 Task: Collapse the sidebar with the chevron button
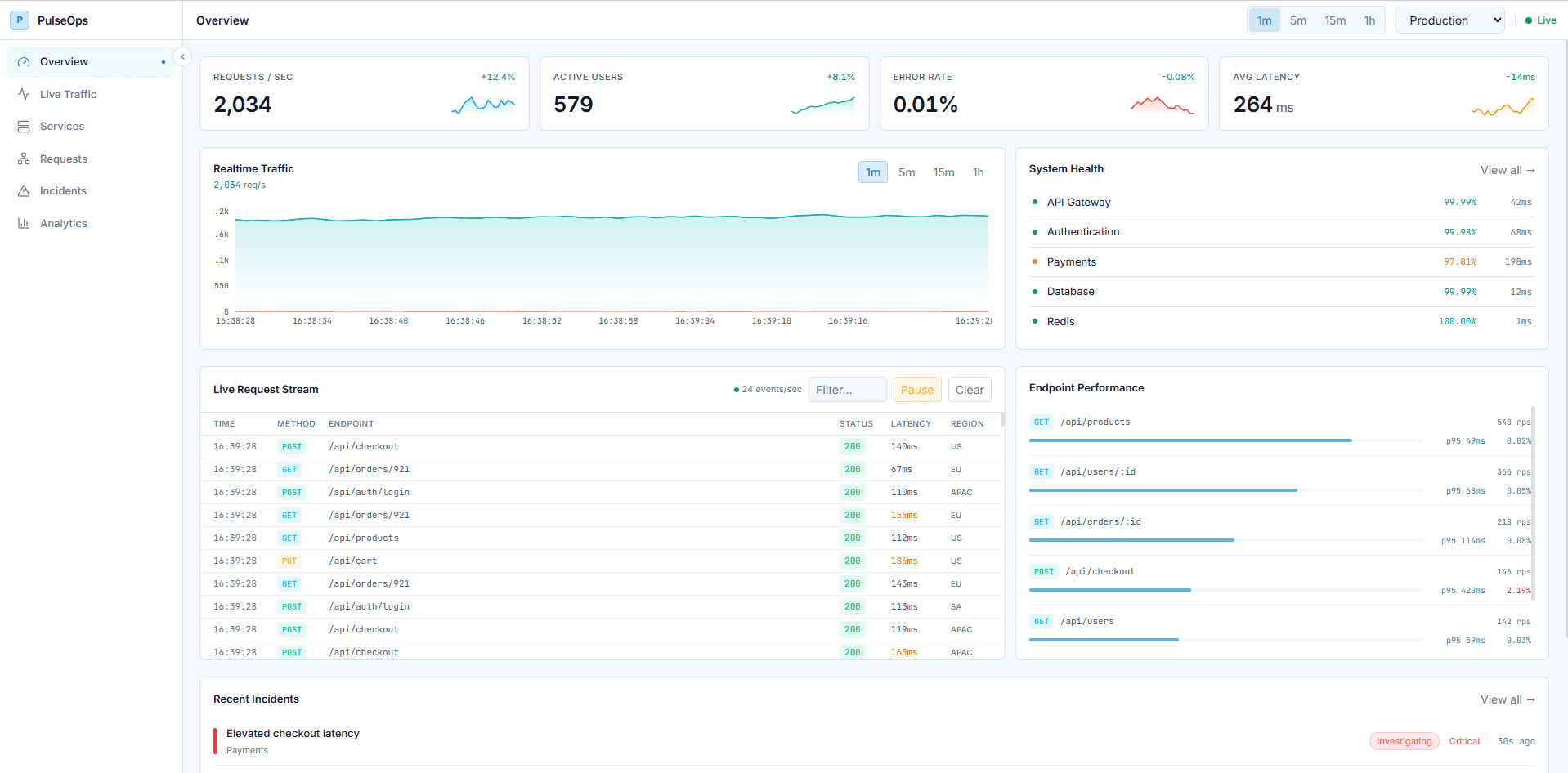(182, 56)
